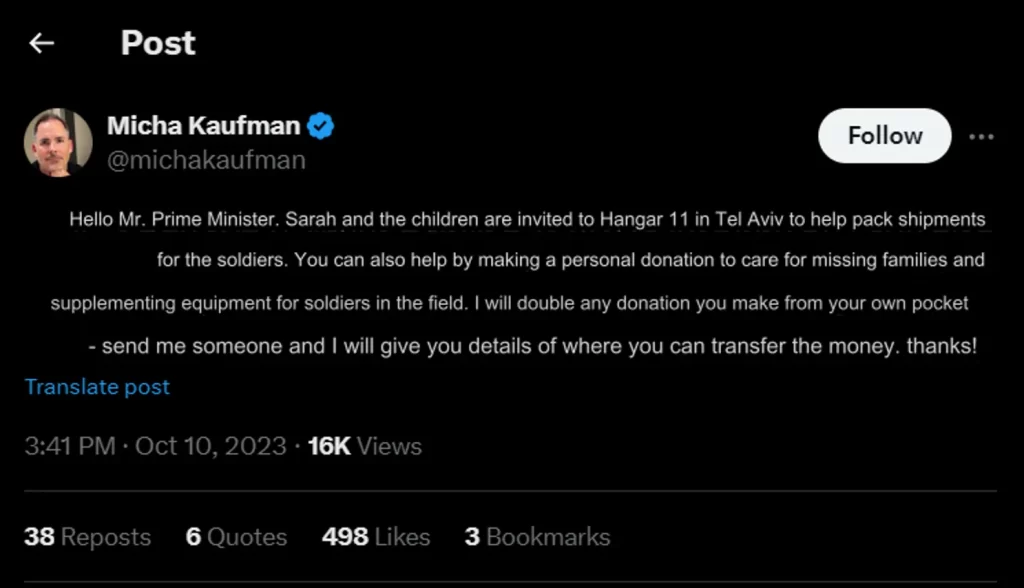Open the 6 Quotes list
This screenshot has width=1024, height=588.
pyautogui.click(x=236, y=537)
